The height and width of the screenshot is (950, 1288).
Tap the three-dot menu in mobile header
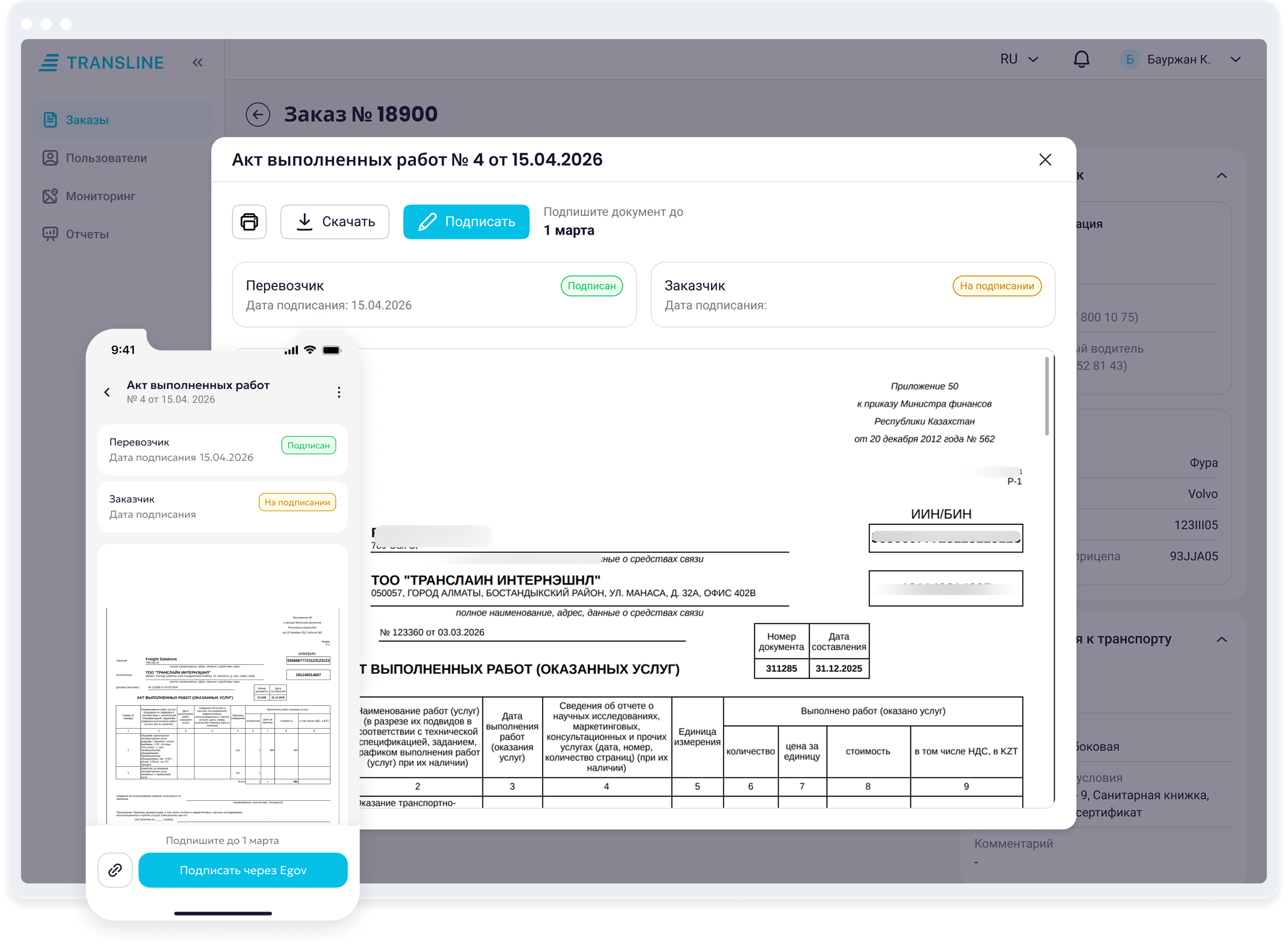tap(339, 392)
